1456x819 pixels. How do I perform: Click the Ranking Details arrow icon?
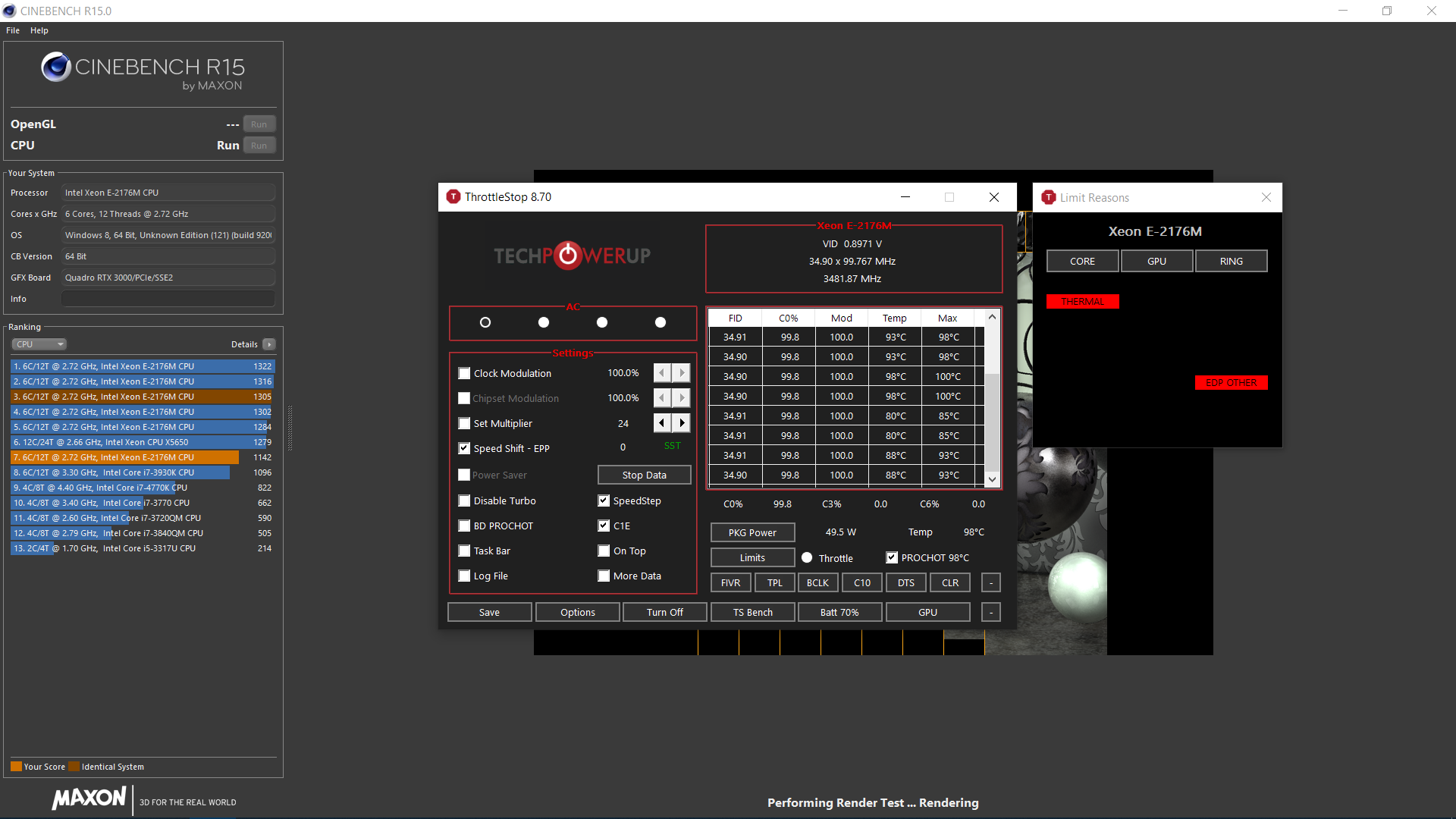pos(269,344)
